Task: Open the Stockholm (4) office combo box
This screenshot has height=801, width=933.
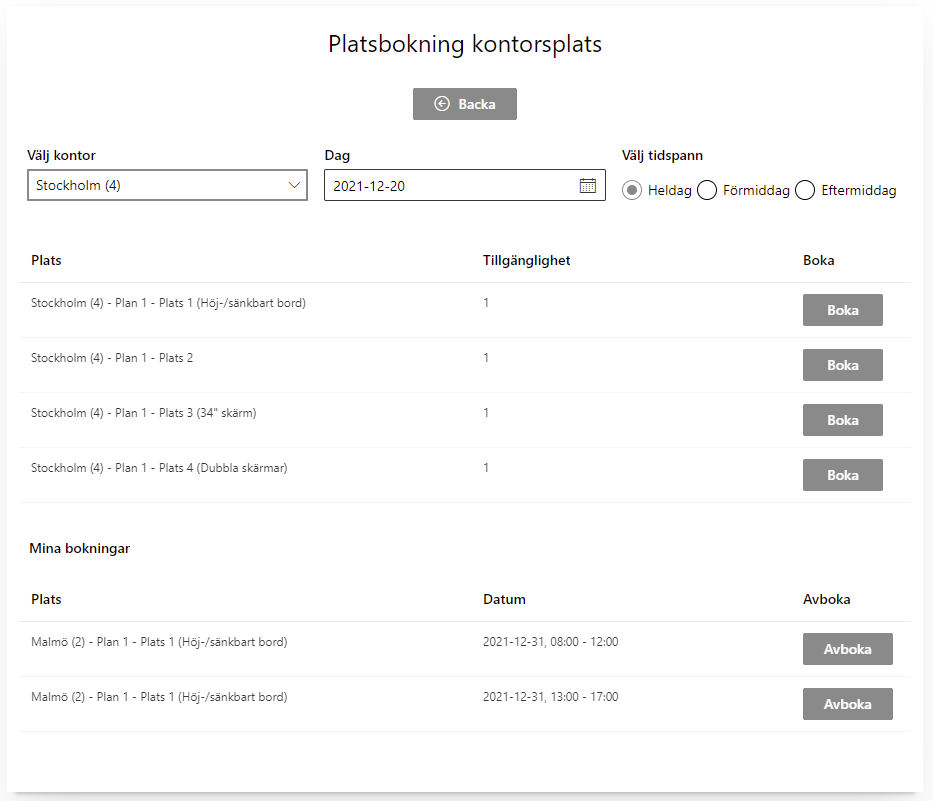Action: click(167, 185)
